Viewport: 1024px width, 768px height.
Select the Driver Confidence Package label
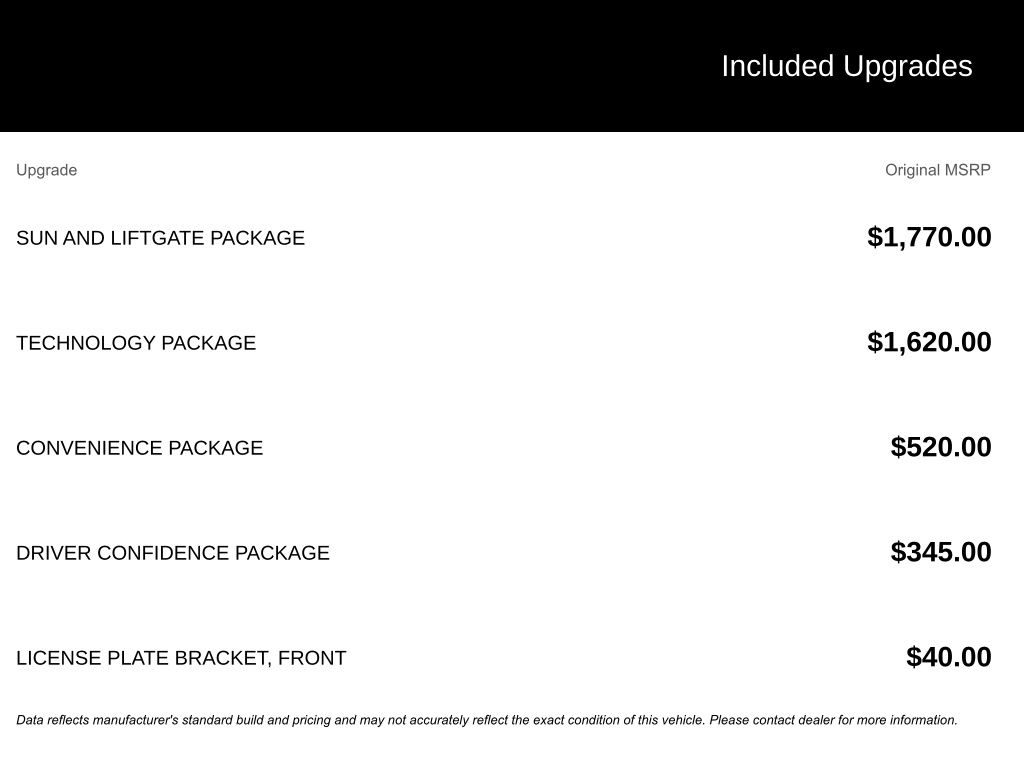(x=172, y=553)
